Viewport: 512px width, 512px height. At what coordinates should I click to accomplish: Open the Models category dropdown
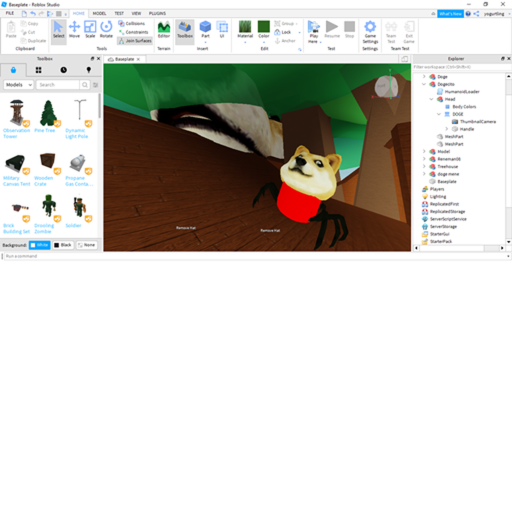[x=19, y=85]
